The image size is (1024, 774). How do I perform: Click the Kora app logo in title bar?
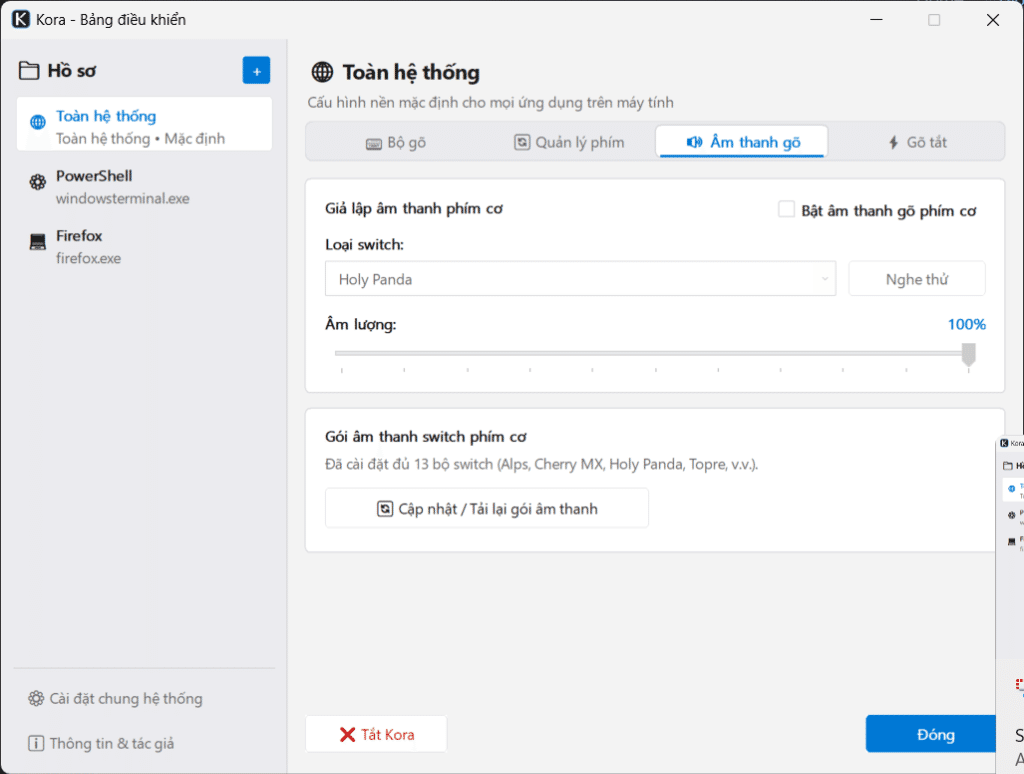pyautogui.click(x=20, y=19)
